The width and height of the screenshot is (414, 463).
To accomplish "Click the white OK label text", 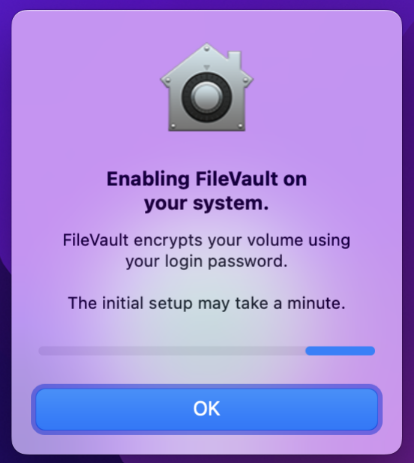I will point(207,409).
